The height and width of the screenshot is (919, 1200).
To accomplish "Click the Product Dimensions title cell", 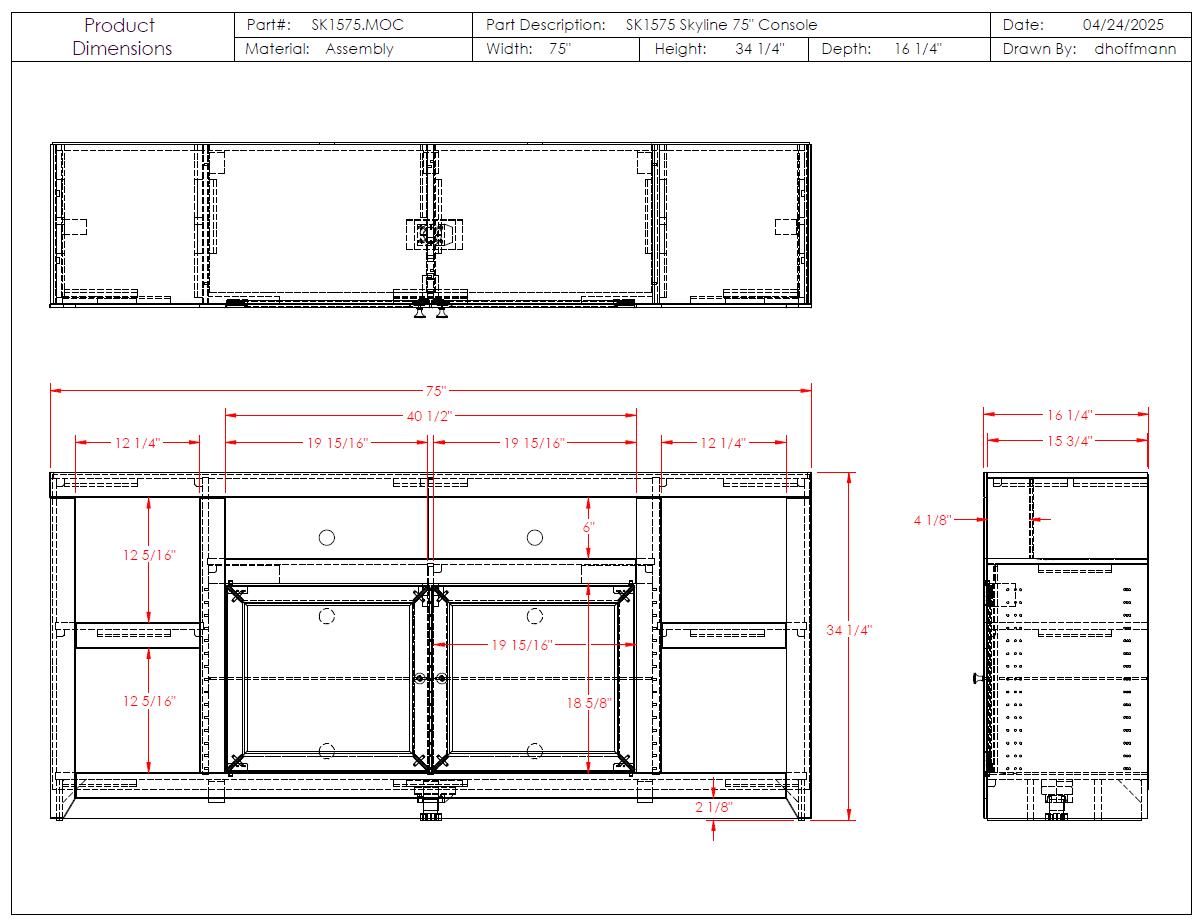I will tap(121, 37).
